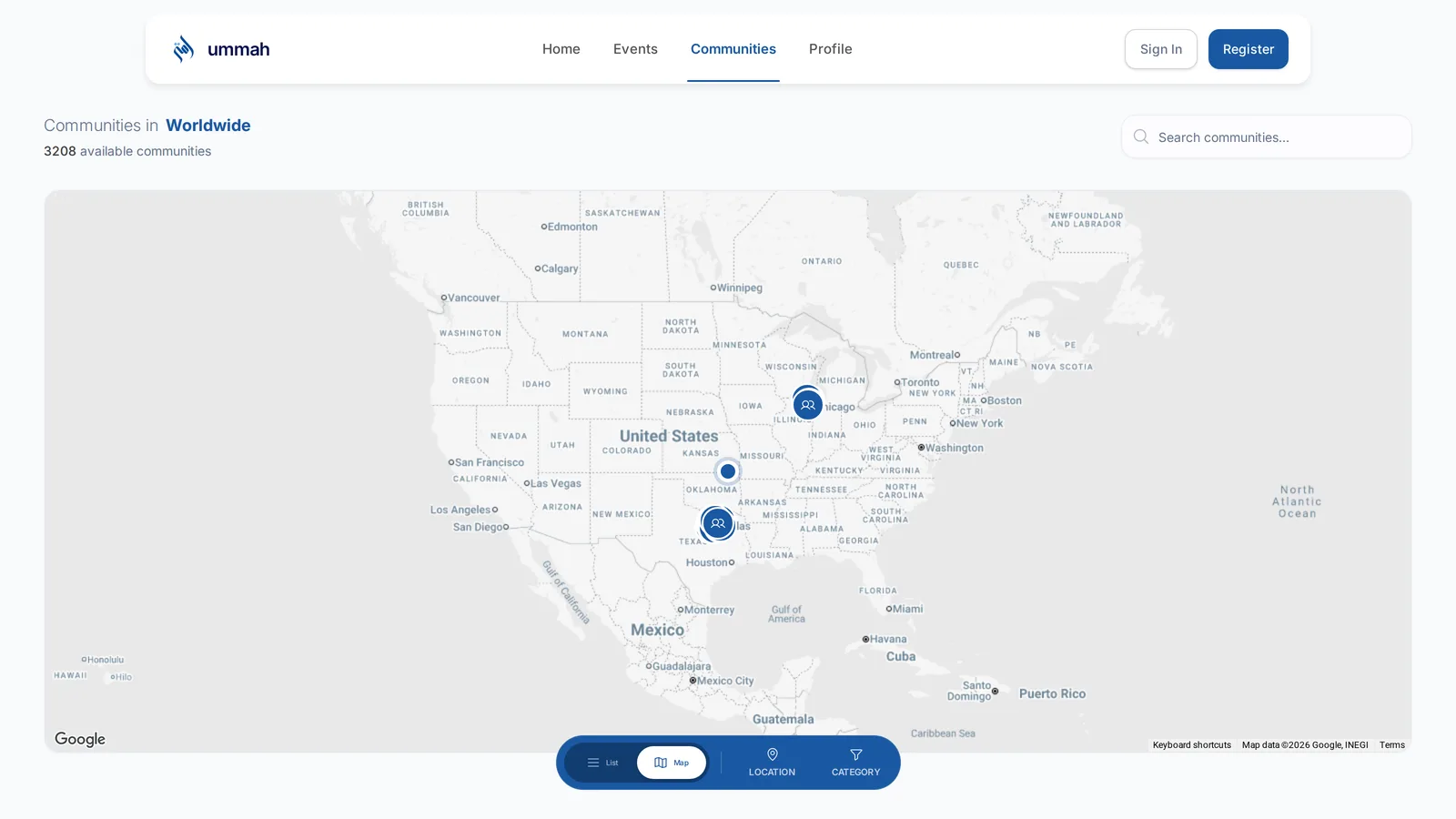Click the Honolulu label on map
Viewport: 1456px width, 819px height.
(106, 660)
